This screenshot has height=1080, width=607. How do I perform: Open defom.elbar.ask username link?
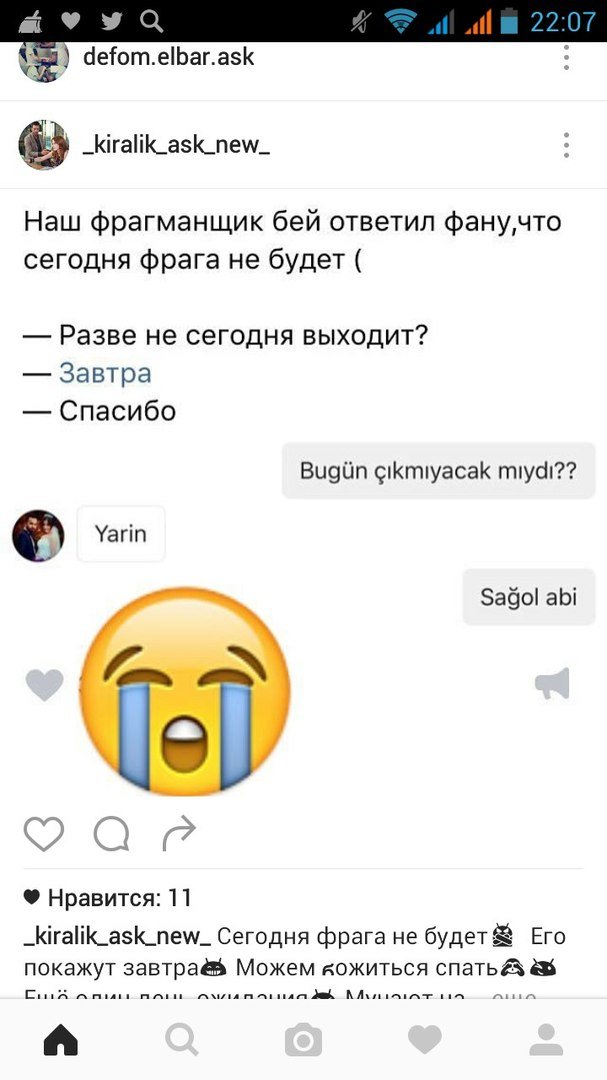pos(169,56)
